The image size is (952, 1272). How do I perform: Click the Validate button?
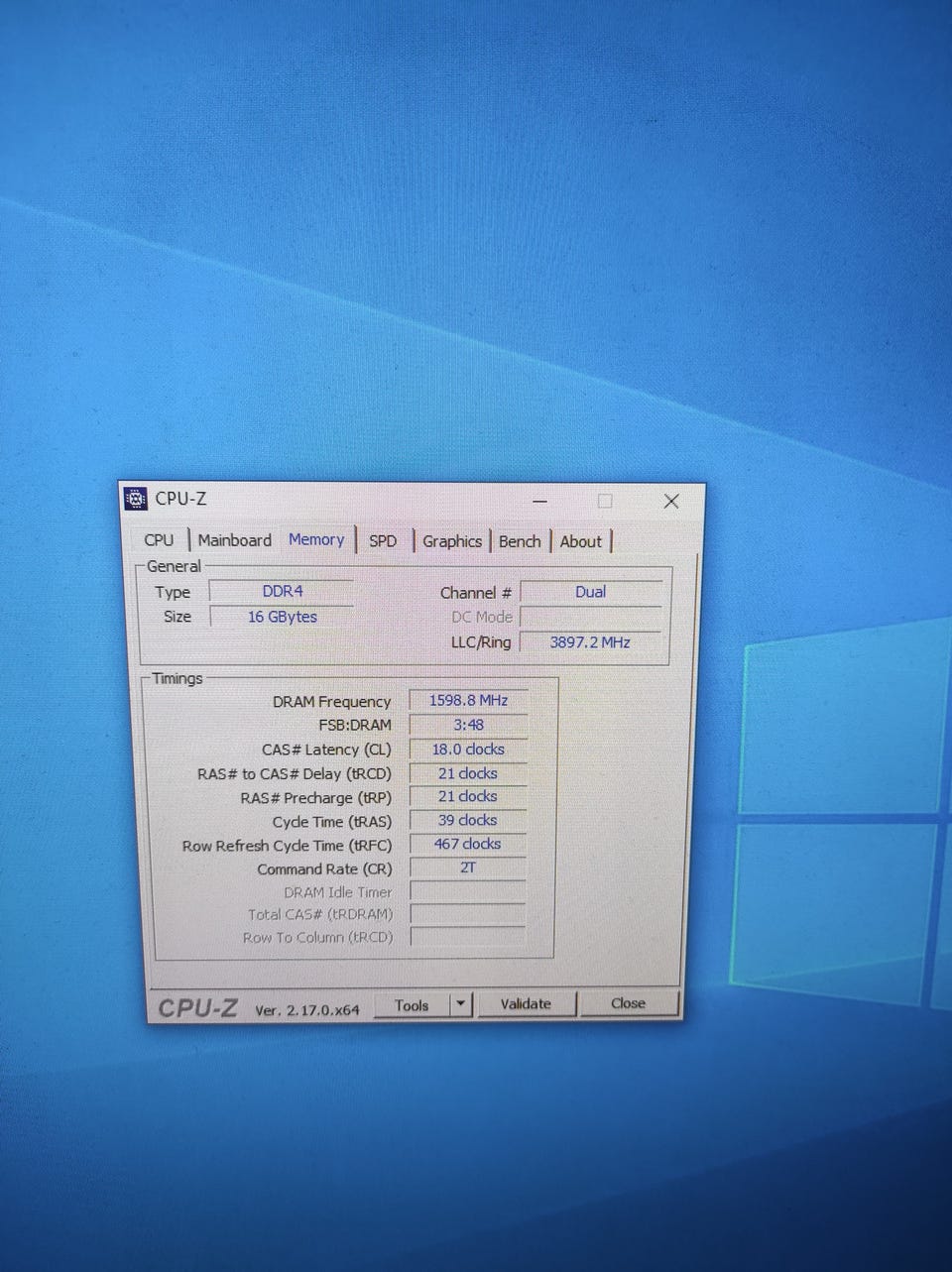526,1003
